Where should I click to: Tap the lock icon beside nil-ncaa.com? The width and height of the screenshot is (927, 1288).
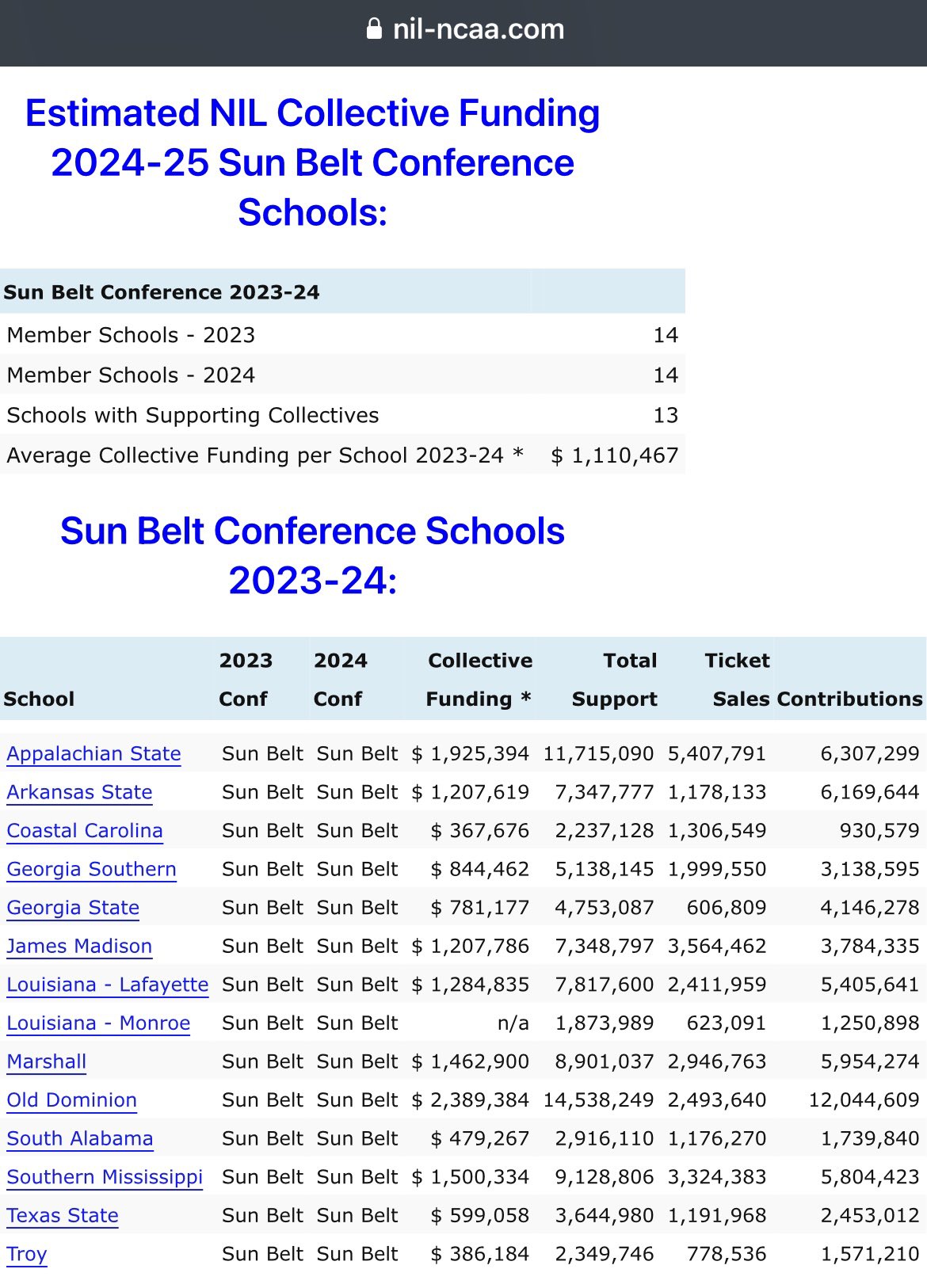pos(374,29)
